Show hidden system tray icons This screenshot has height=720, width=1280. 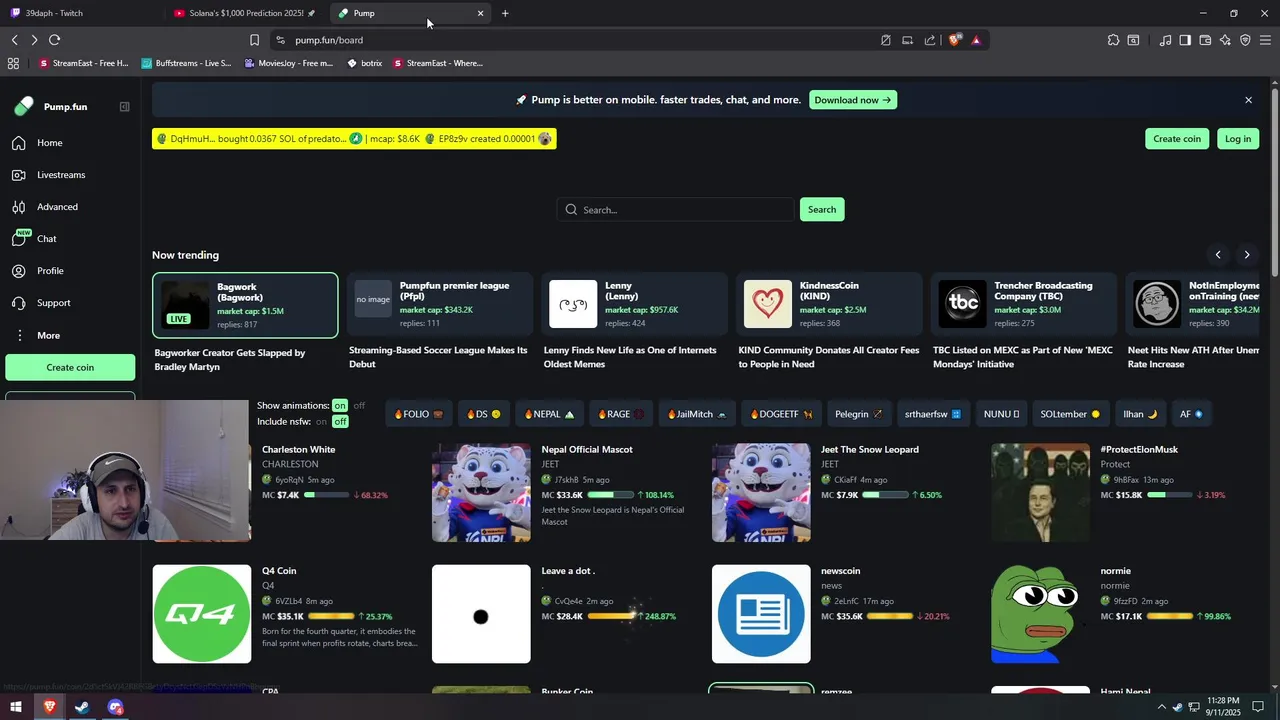coord(1161,707)
